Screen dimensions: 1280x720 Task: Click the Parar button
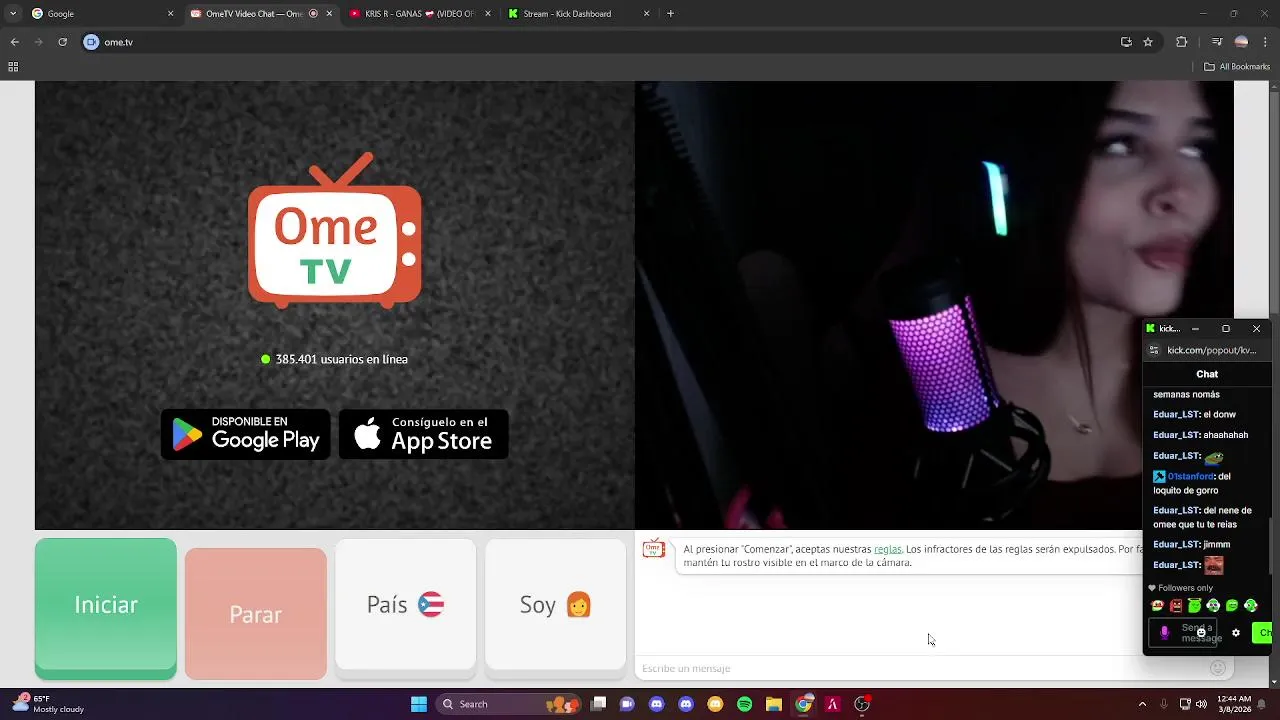pos(256,614)
